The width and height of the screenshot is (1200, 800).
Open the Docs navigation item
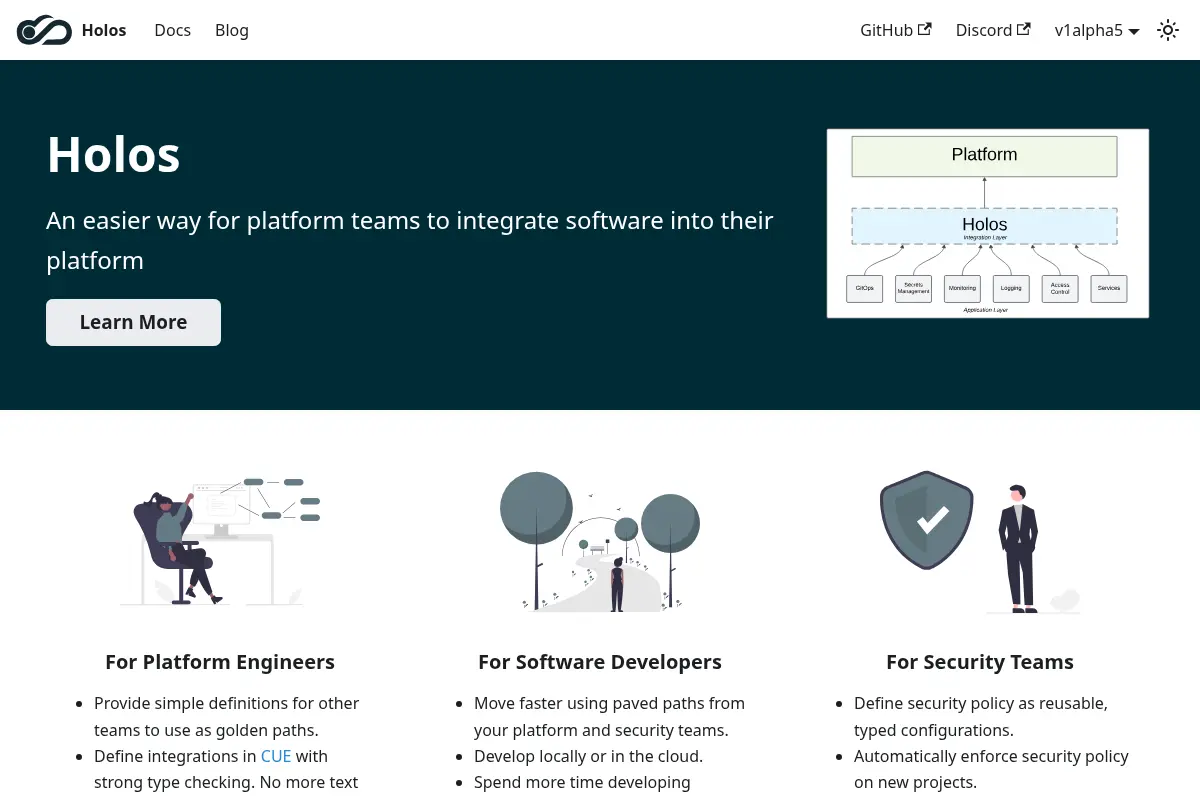point(172,30)
